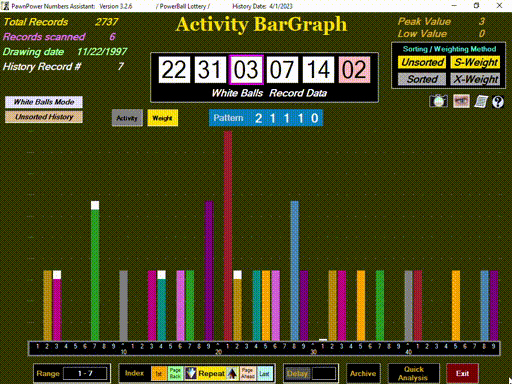Click the empty Delay value field
512x384 pixels.
[x=324, y=373]
